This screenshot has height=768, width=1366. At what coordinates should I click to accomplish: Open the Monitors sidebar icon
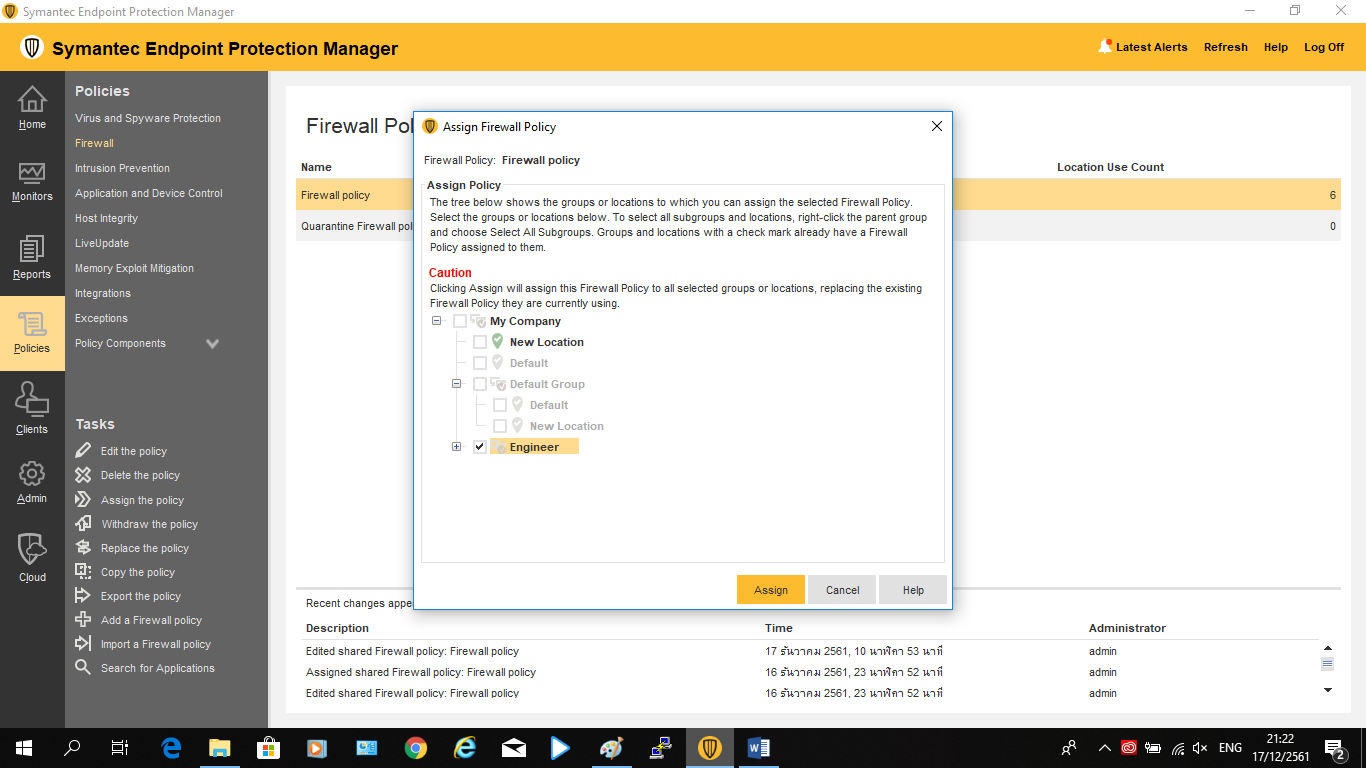coord(32,173)
